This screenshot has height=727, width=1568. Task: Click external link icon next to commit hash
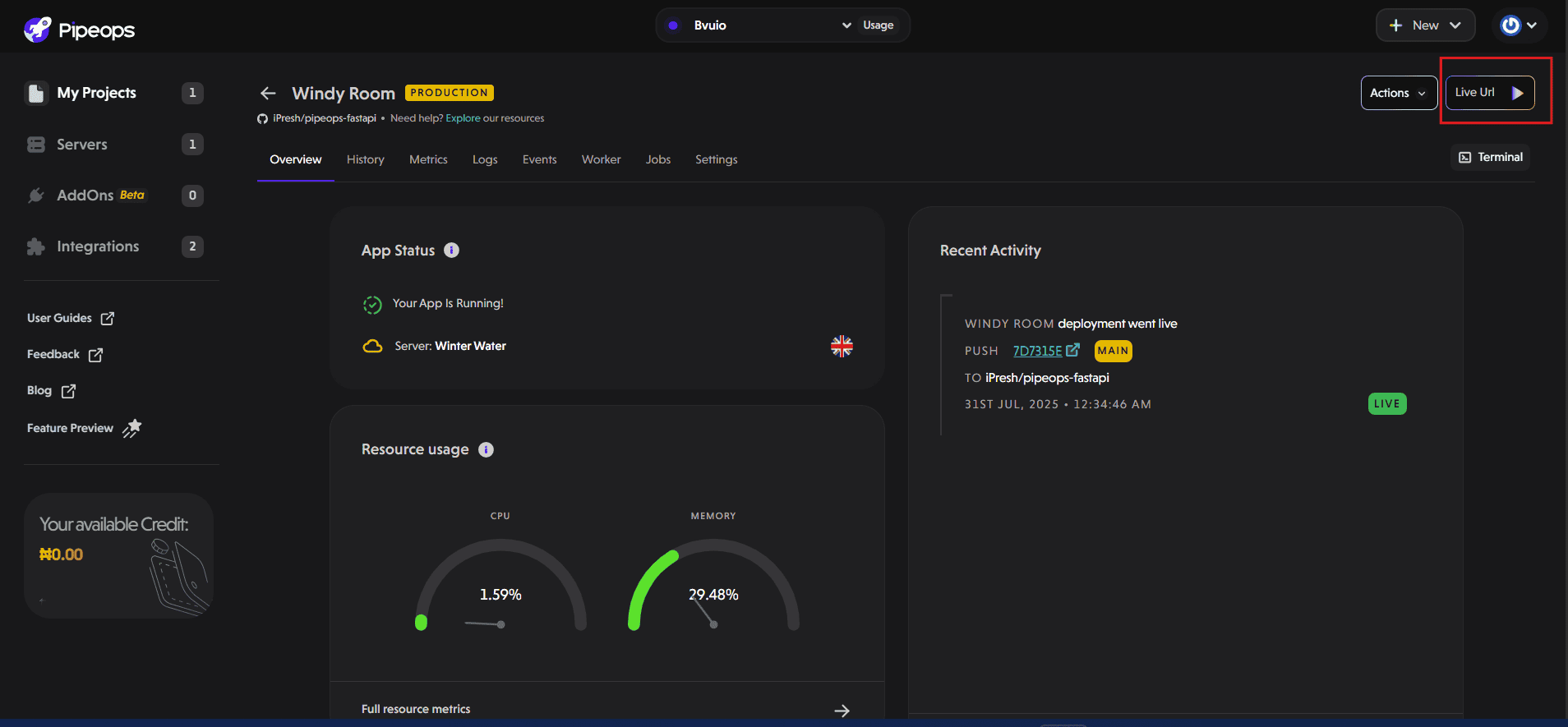[x=1072, y=350]
